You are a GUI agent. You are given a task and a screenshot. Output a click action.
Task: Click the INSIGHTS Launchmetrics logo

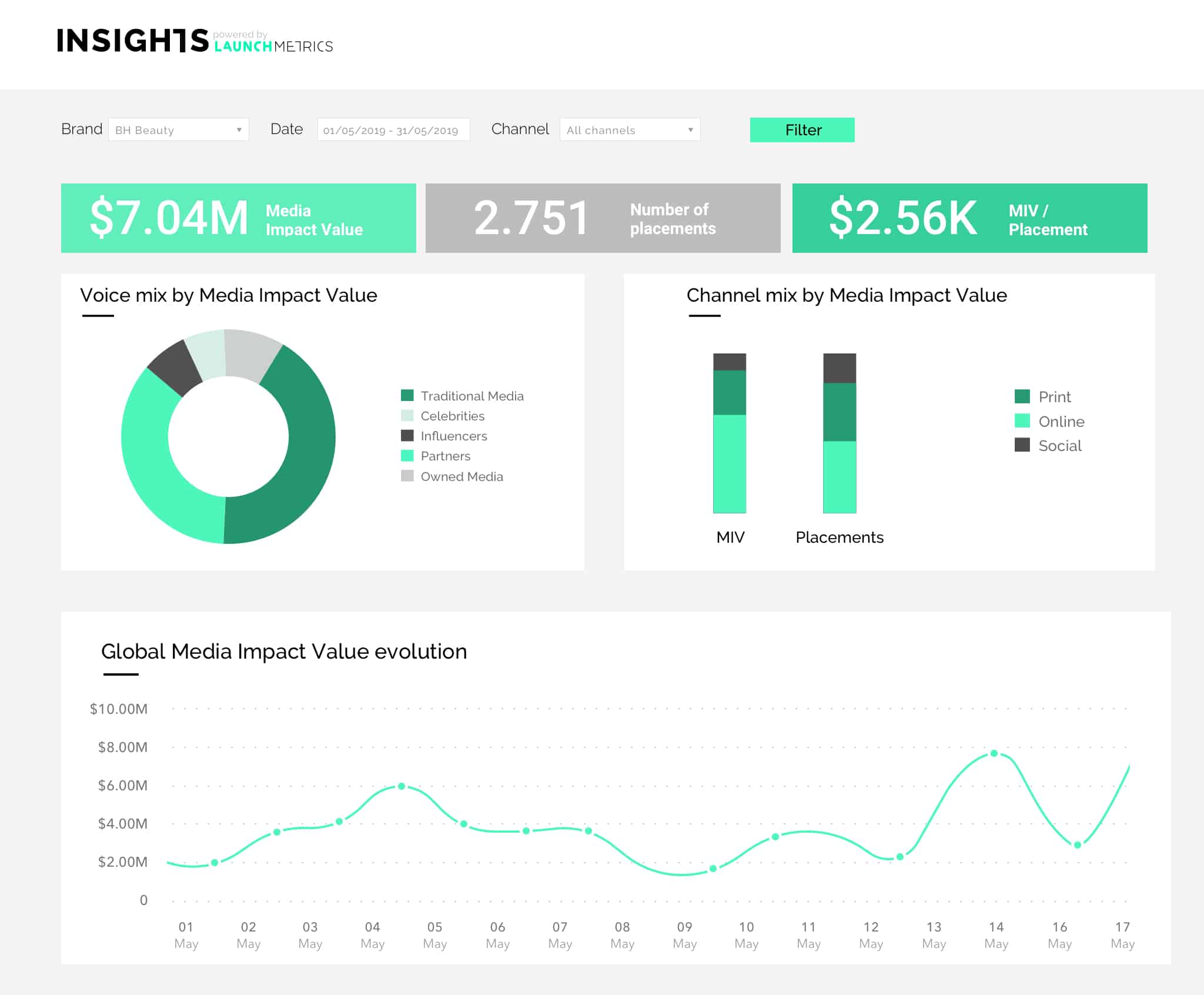pos(194,41)
